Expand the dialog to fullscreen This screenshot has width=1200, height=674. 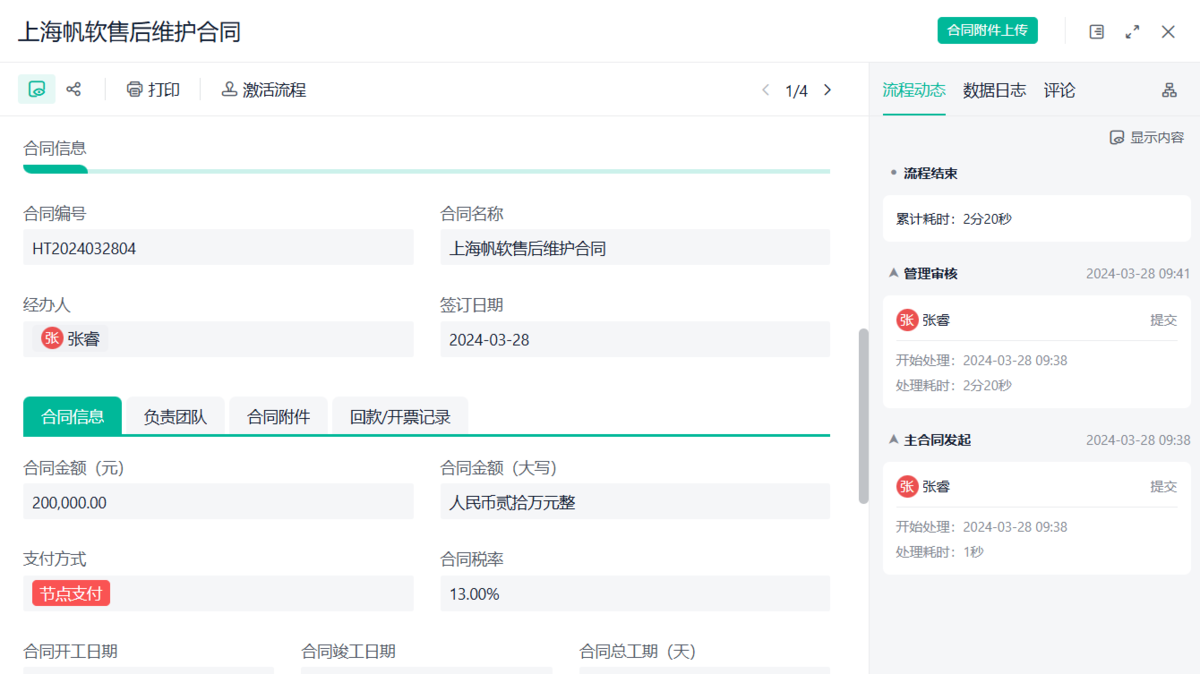1132,32
